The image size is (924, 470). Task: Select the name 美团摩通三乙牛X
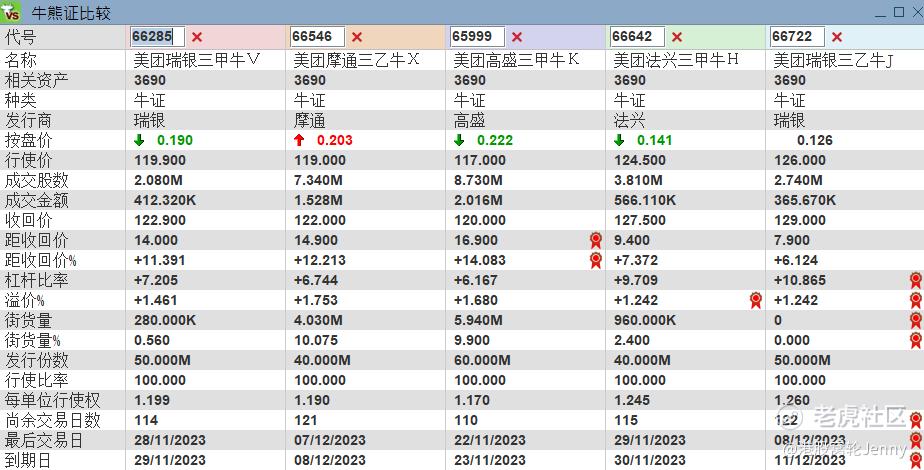coord(357,60)
